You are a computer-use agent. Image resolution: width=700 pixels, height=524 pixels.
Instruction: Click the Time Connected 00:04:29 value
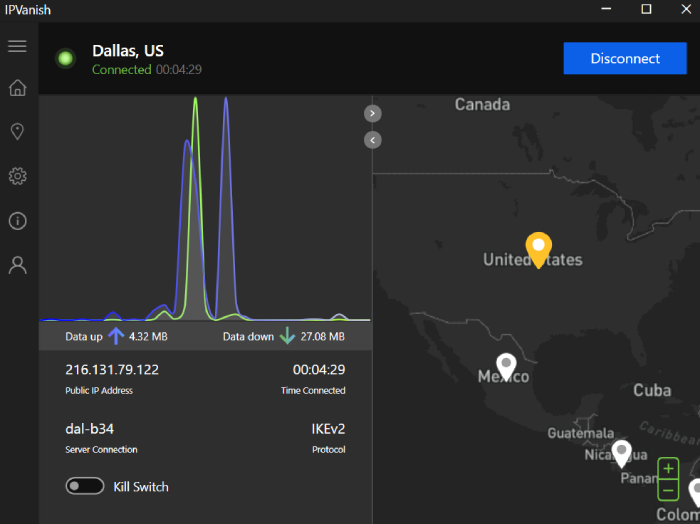[x=319, y=370]
